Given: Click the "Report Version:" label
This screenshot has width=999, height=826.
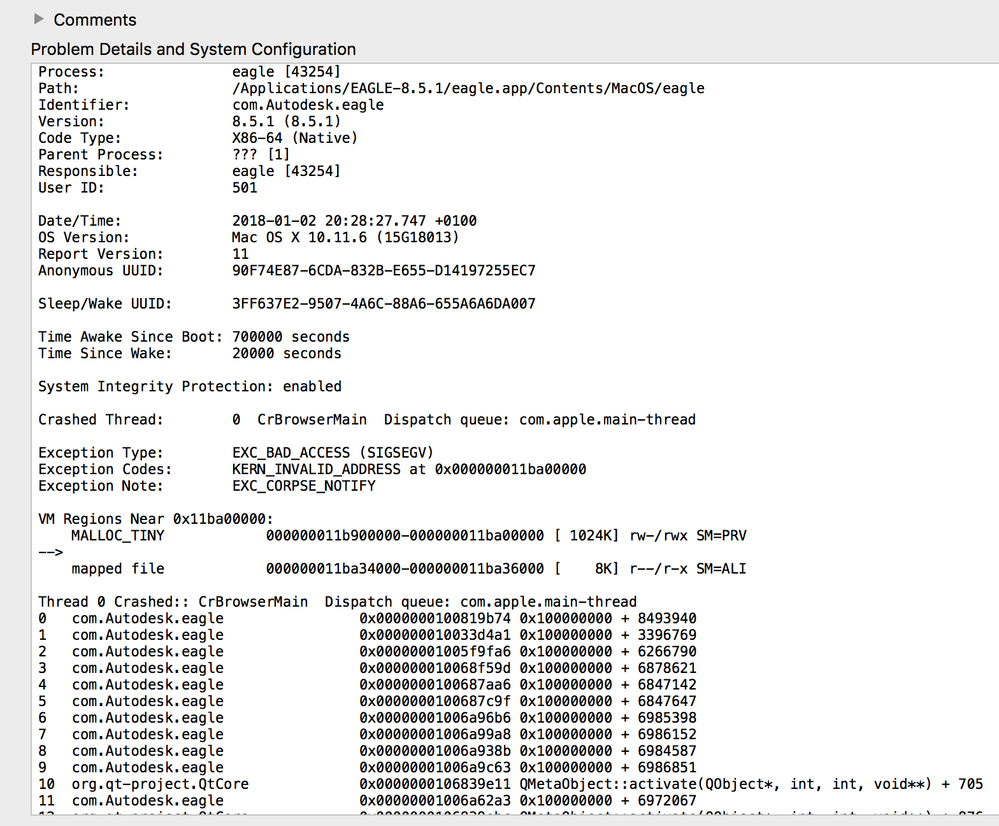Looking at the screenshot, I should [101, 254].
